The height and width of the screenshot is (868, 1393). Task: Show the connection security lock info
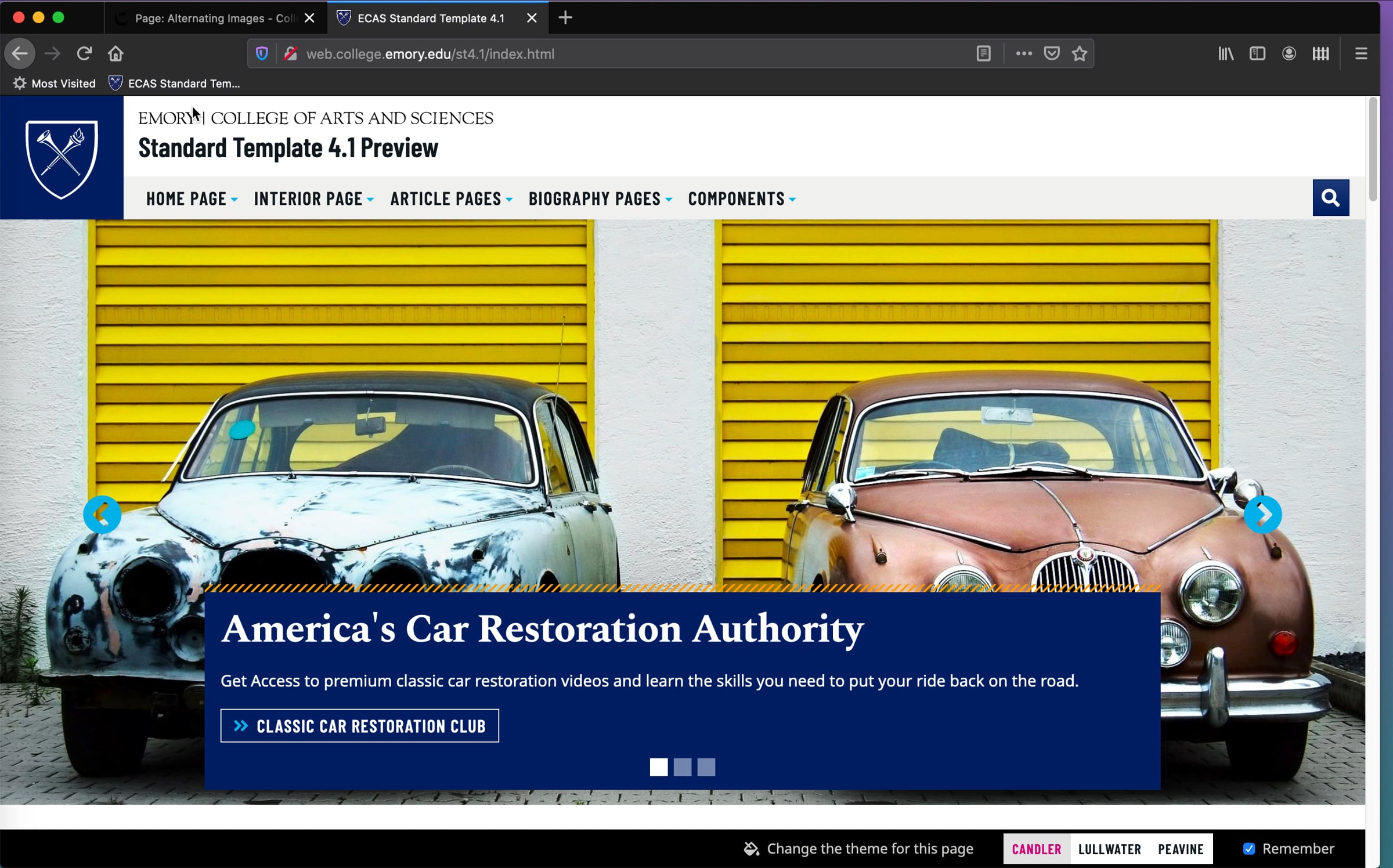pos(291,54)
